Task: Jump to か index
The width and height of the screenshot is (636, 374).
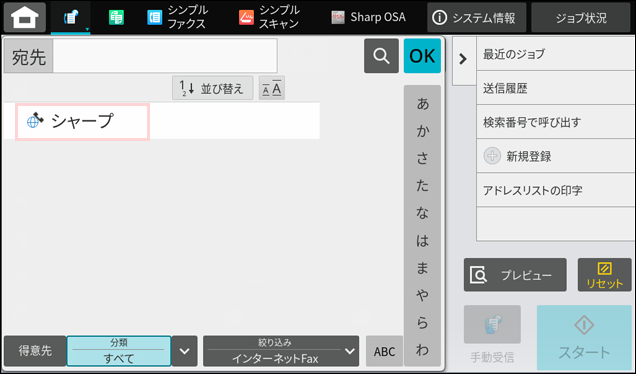Action: tap(422, 131)
